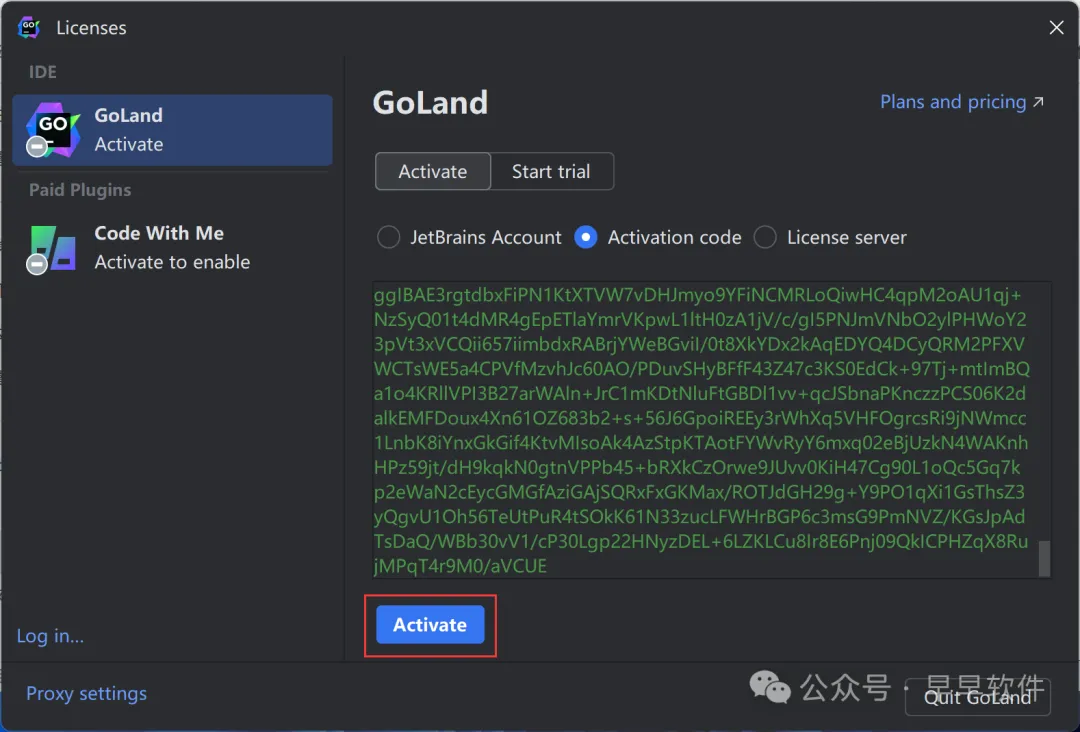The width and height of the screenshot is (1080, 732).
Task: Open Proxy settings link
Action: click(x=86, y=694)
